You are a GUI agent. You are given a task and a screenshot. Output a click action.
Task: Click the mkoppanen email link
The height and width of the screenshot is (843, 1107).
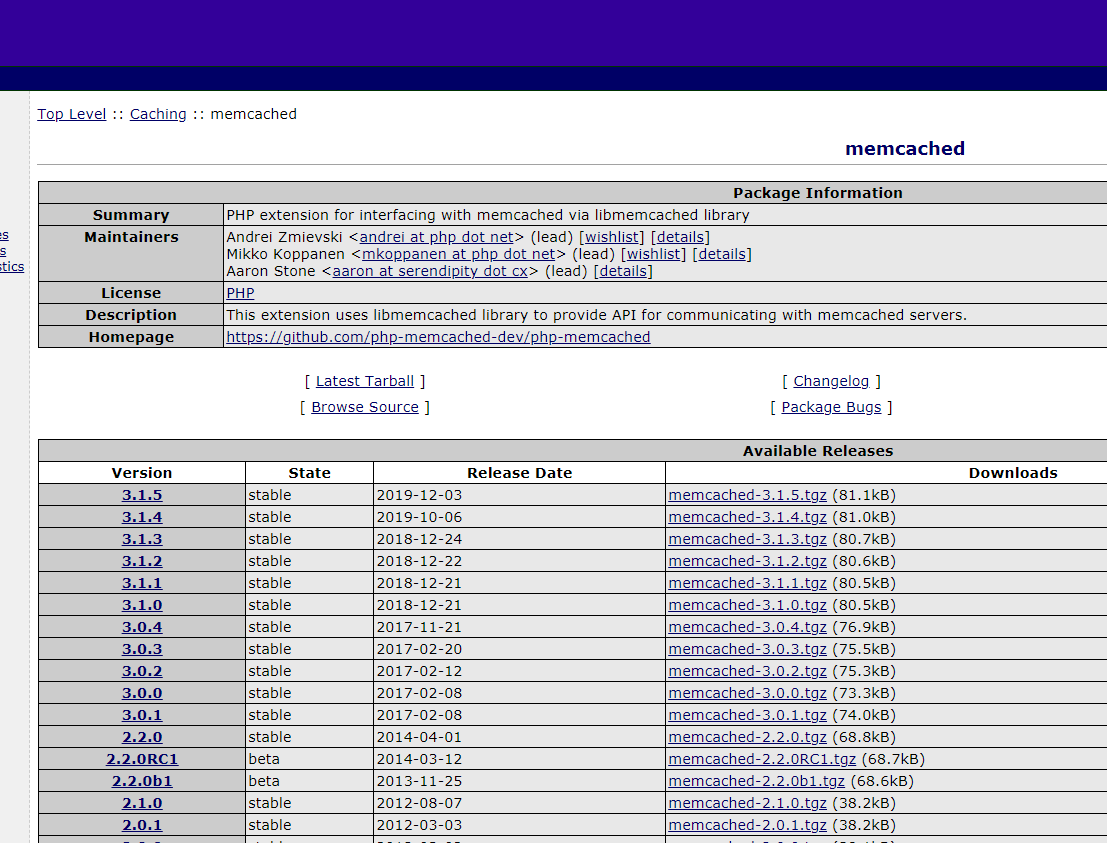pos(459,254)
